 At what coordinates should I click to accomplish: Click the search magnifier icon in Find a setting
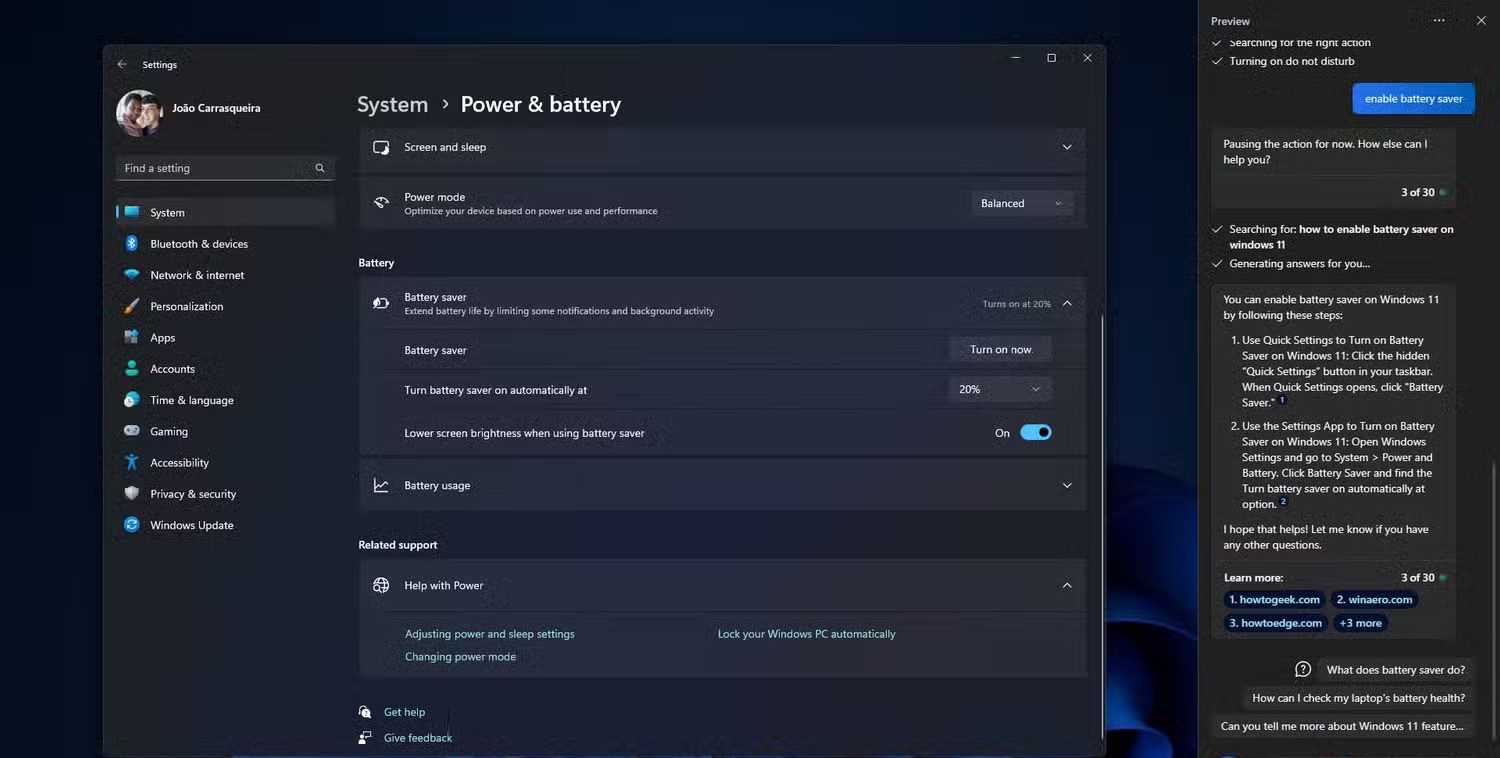(x=320, y=169)
